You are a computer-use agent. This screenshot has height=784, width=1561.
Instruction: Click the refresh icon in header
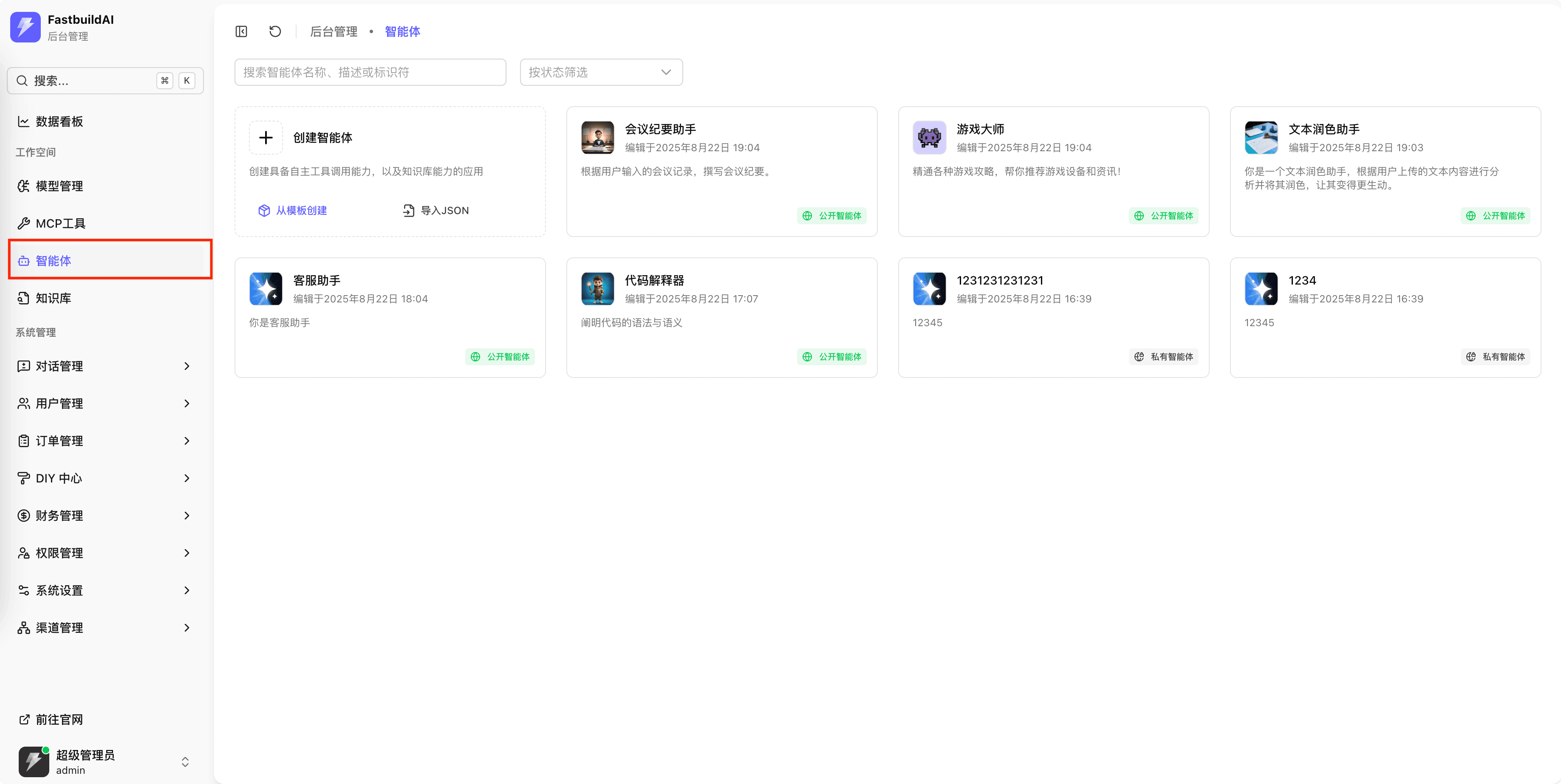(x=275, y=31)
